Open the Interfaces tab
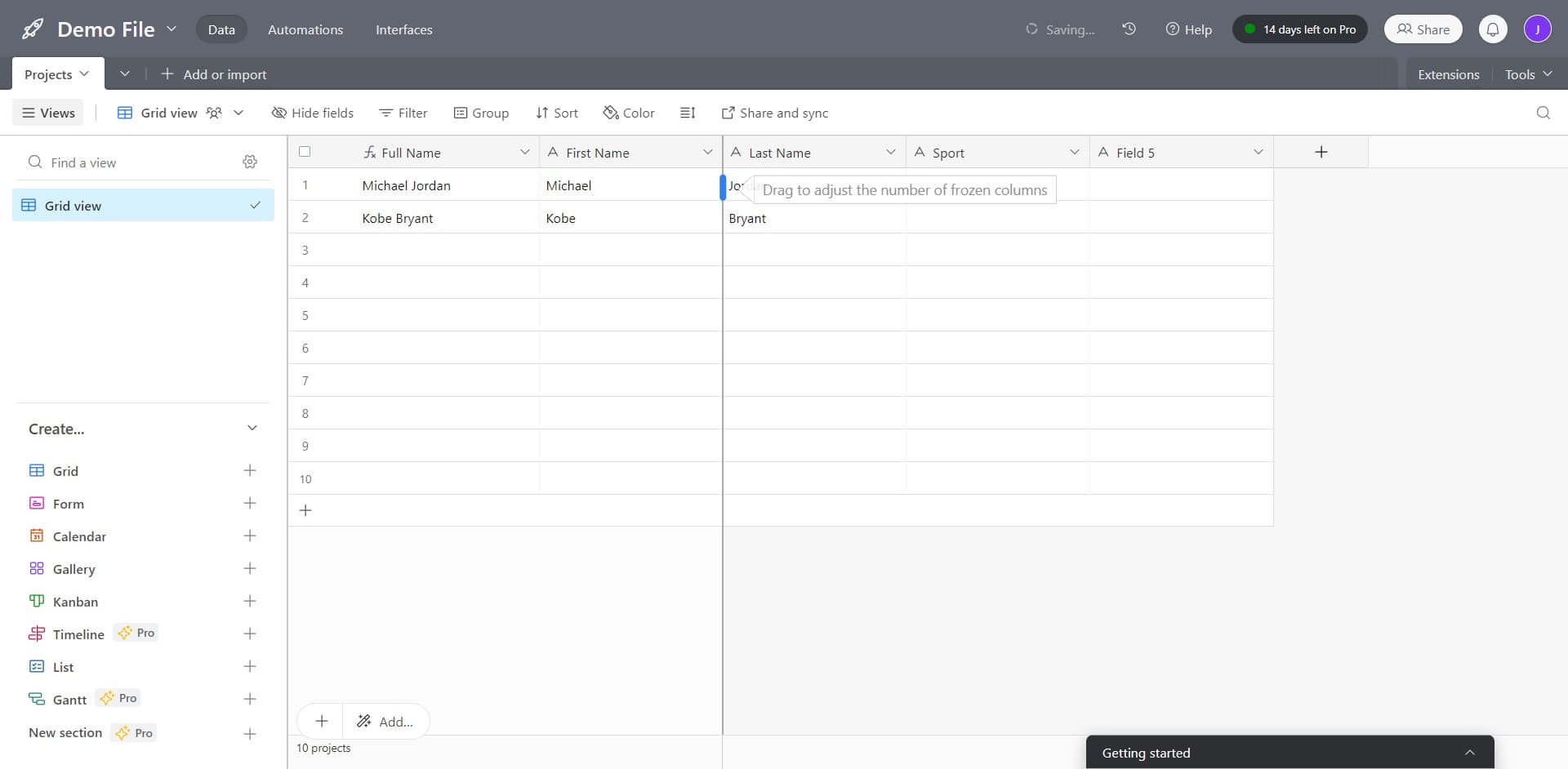The width and height of the screenshot is (1568, 769). (403, 29)
